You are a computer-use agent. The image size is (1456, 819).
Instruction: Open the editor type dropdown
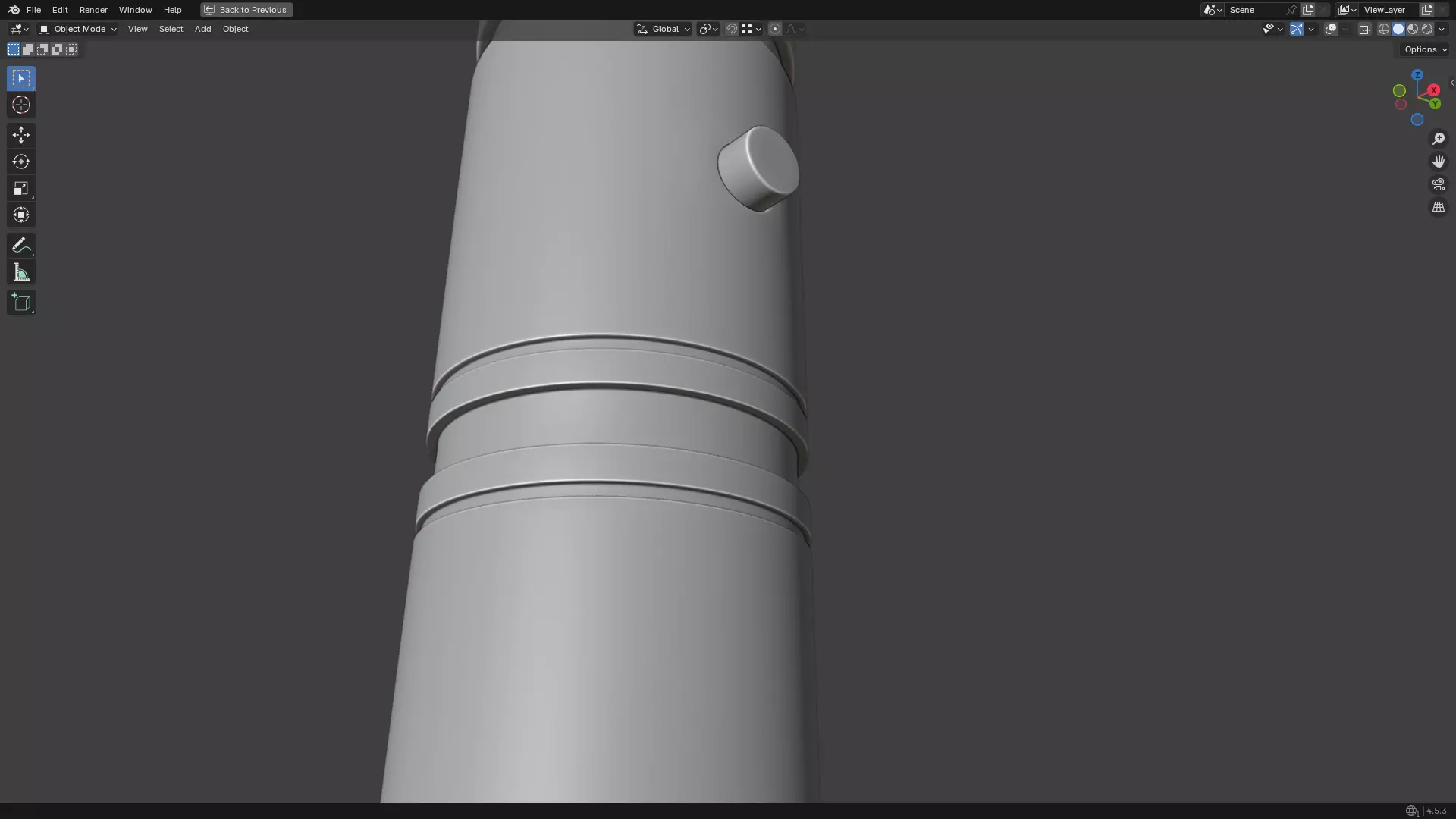(x=19, y=29)
